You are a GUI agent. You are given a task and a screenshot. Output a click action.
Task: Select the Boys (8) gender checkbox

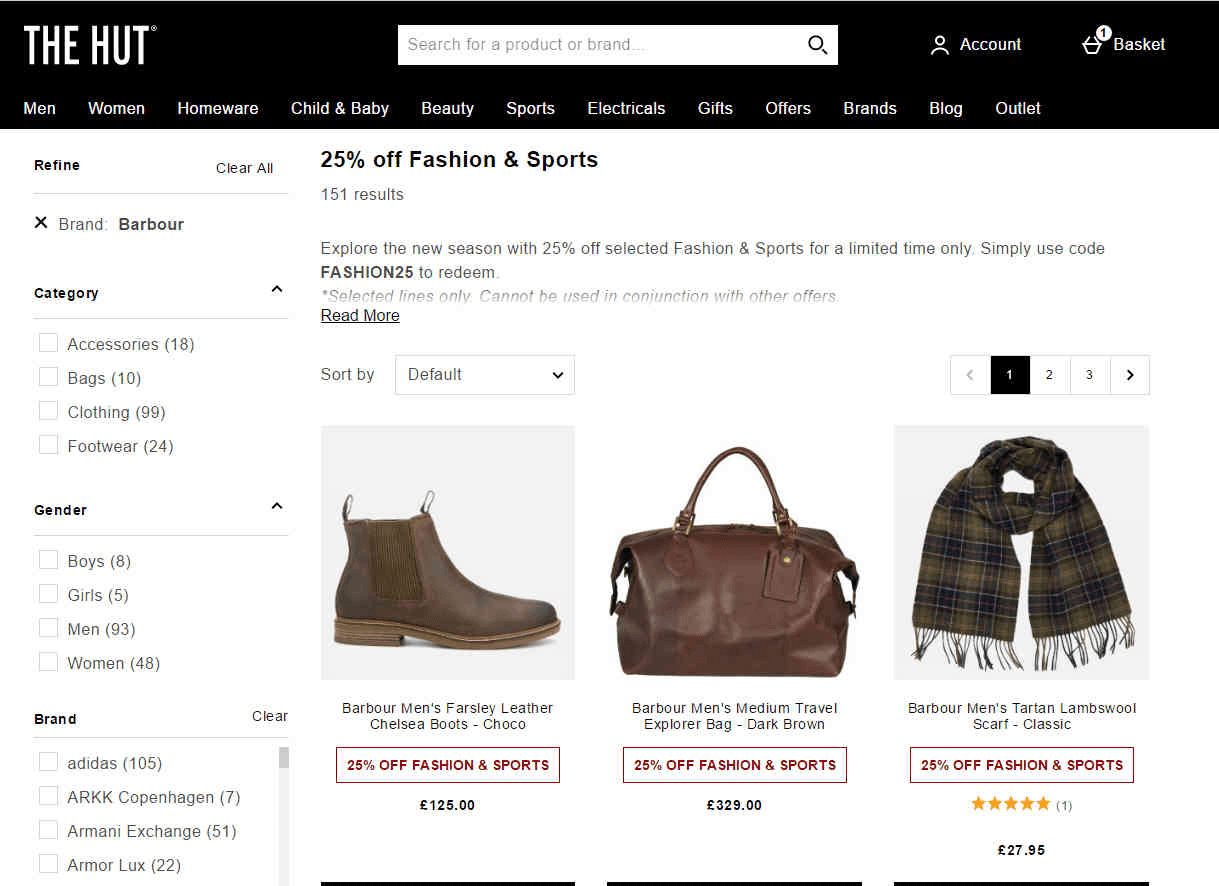coord(48,560)
